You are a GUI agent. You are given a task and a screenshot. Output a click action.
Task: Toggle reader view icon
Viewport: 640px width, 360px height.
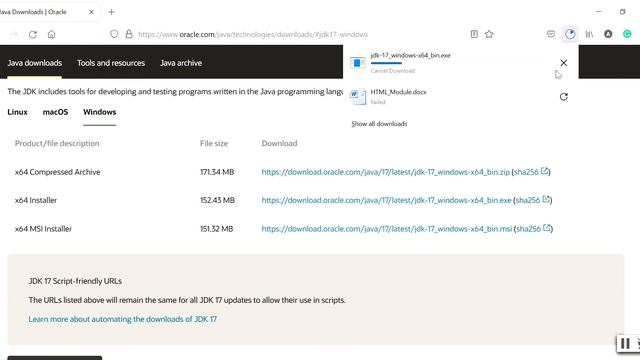[x=474, y=34]
